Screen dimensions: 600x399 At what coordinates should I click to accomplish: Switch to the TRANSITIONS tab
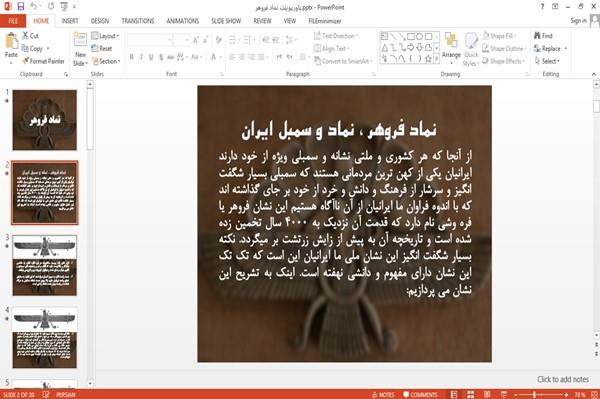point(138,21)
